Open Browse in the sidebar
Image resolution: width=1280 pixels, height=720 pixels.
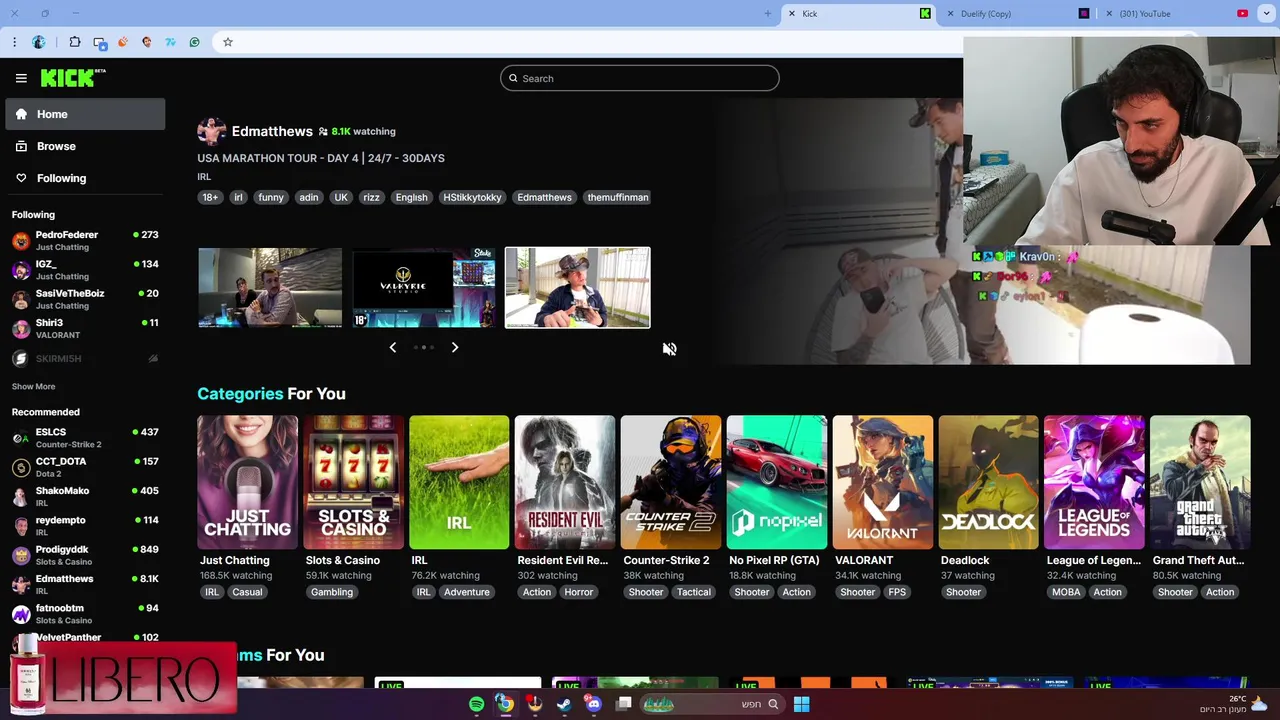tap(85, 146)
